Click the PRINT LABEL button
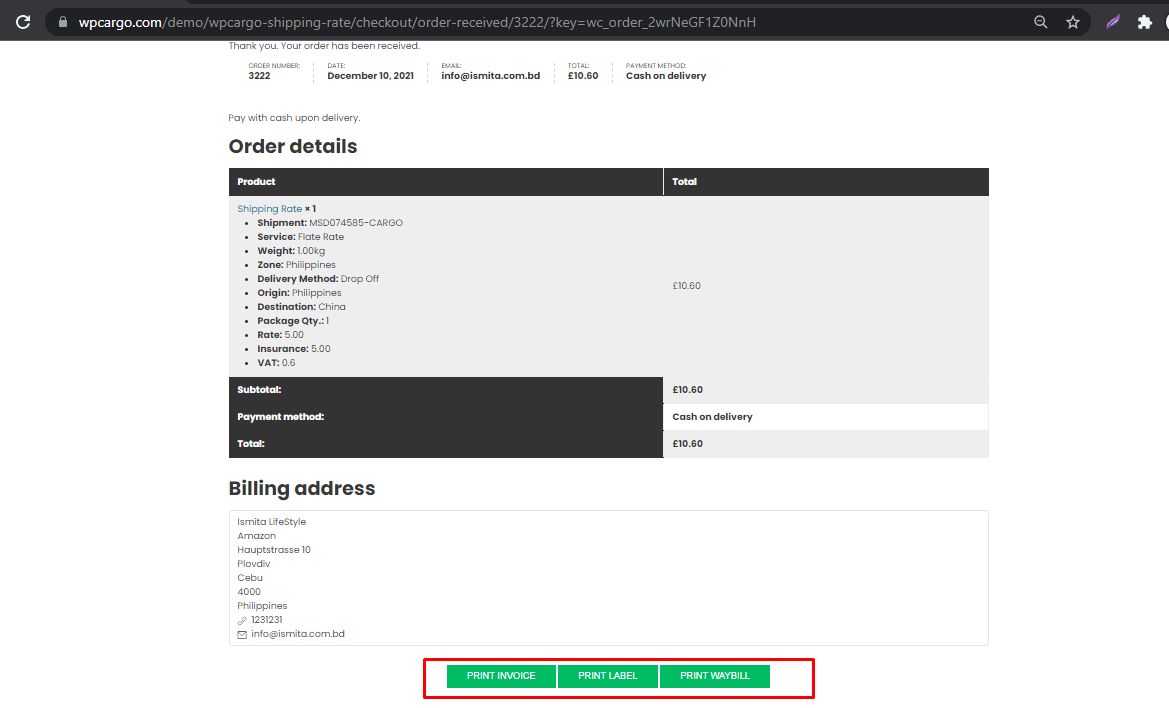Screen dimensions: 1169x708 click(607, 676)
